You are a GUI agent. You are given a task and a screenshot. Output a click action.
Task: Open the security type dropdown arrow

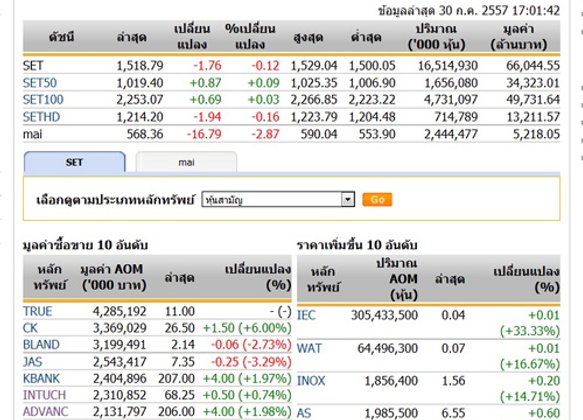[348, 200]
